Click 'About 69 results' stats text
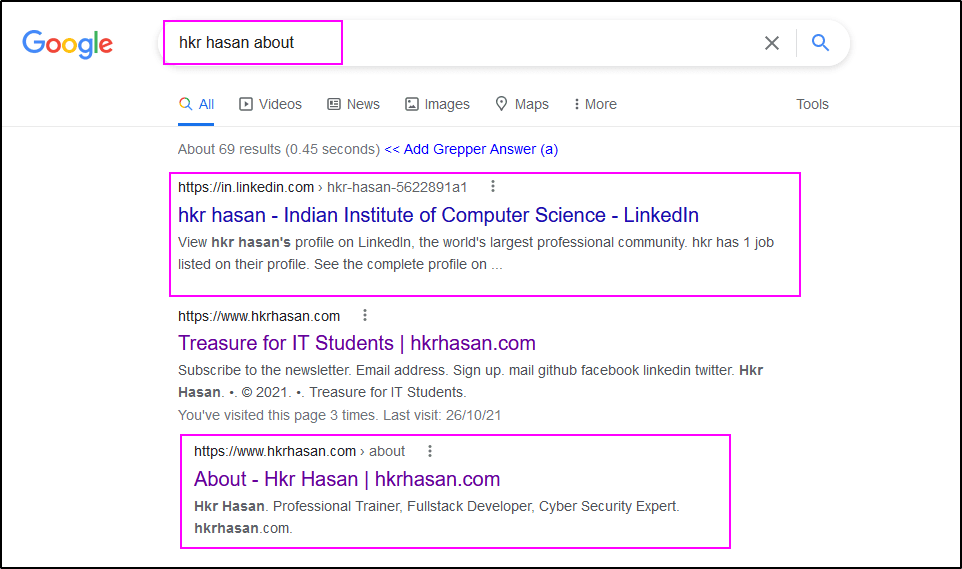The image size is (962, 569). coord(279,149)
